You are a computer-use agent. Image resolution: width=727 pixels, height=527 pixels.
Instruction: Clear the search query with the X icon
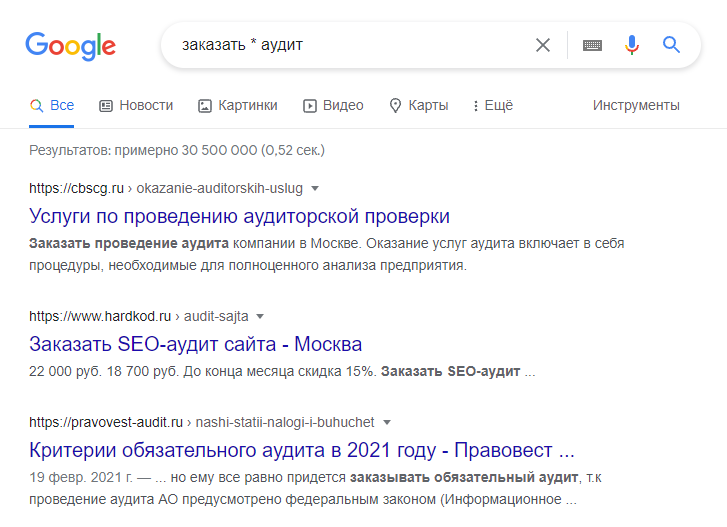(x=543, y=45)
